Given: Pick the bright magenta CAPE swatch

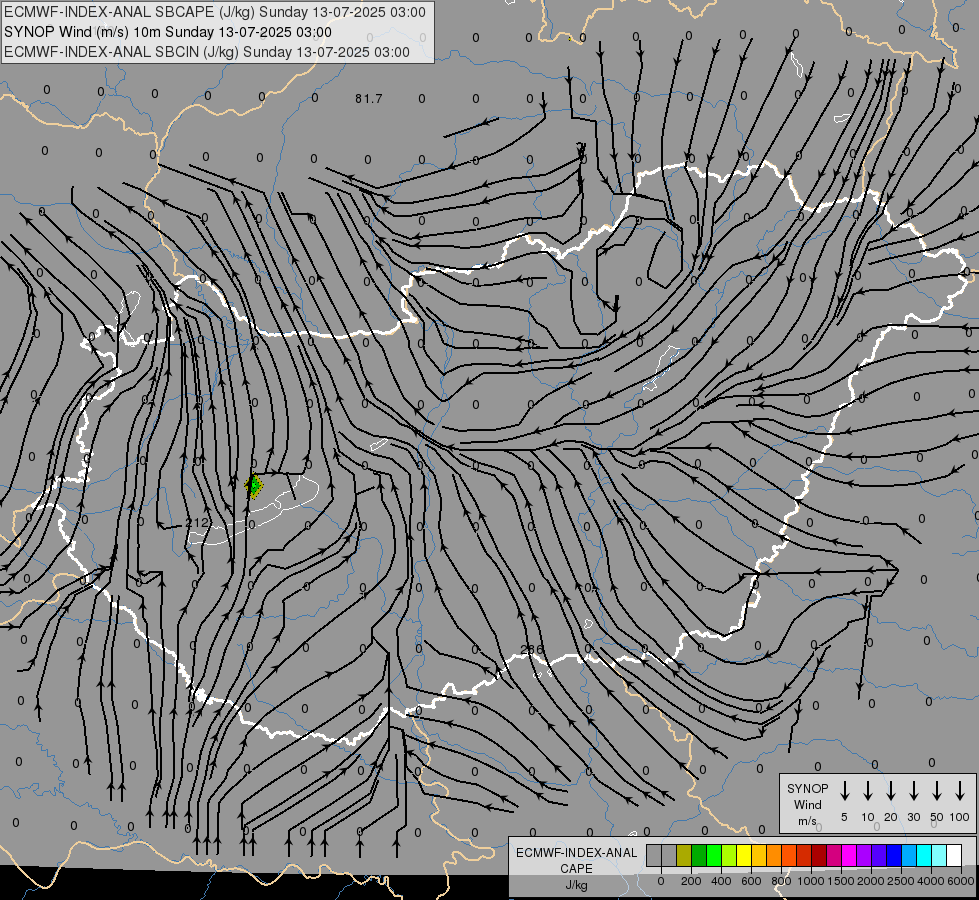Looking at the screenshot, I should point(849,855).
